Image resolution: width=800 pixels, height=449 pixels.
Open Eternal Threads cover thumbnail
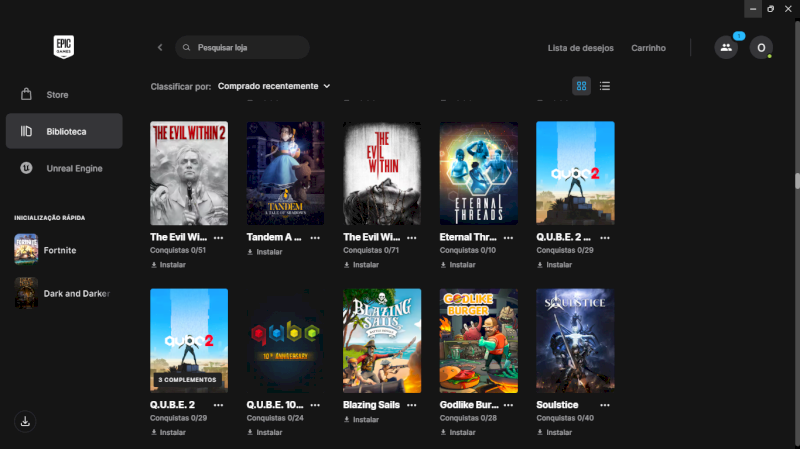479,173
